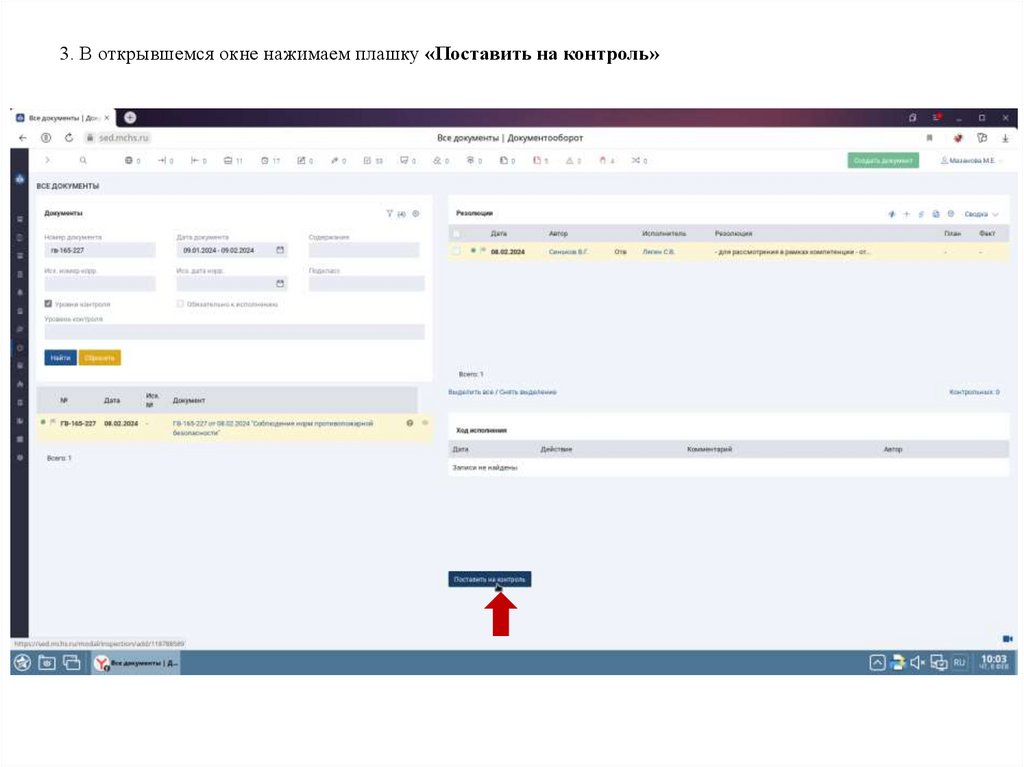
Task: Open the Уровень контроля dropdown field
Action: (235, 330)
